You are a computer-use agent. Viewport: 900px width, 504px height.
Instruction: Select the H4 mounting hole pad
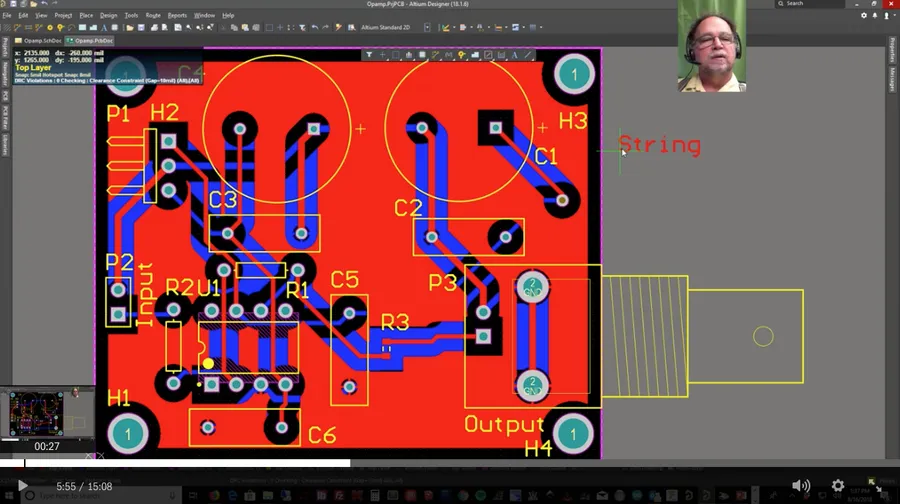[572, 435]
